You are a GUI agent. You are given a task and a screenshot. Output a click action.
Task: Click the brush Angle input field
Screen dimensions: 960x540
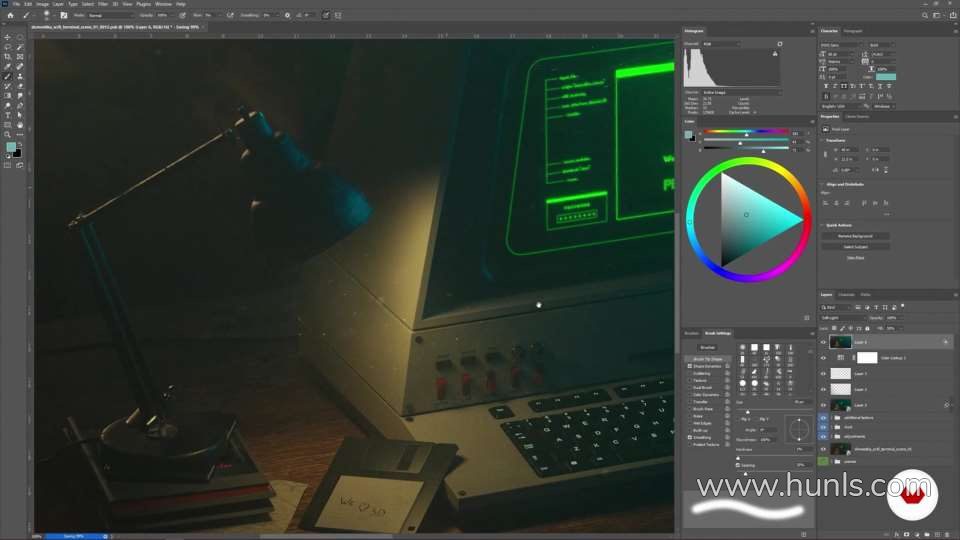click(x=767, y=430)
